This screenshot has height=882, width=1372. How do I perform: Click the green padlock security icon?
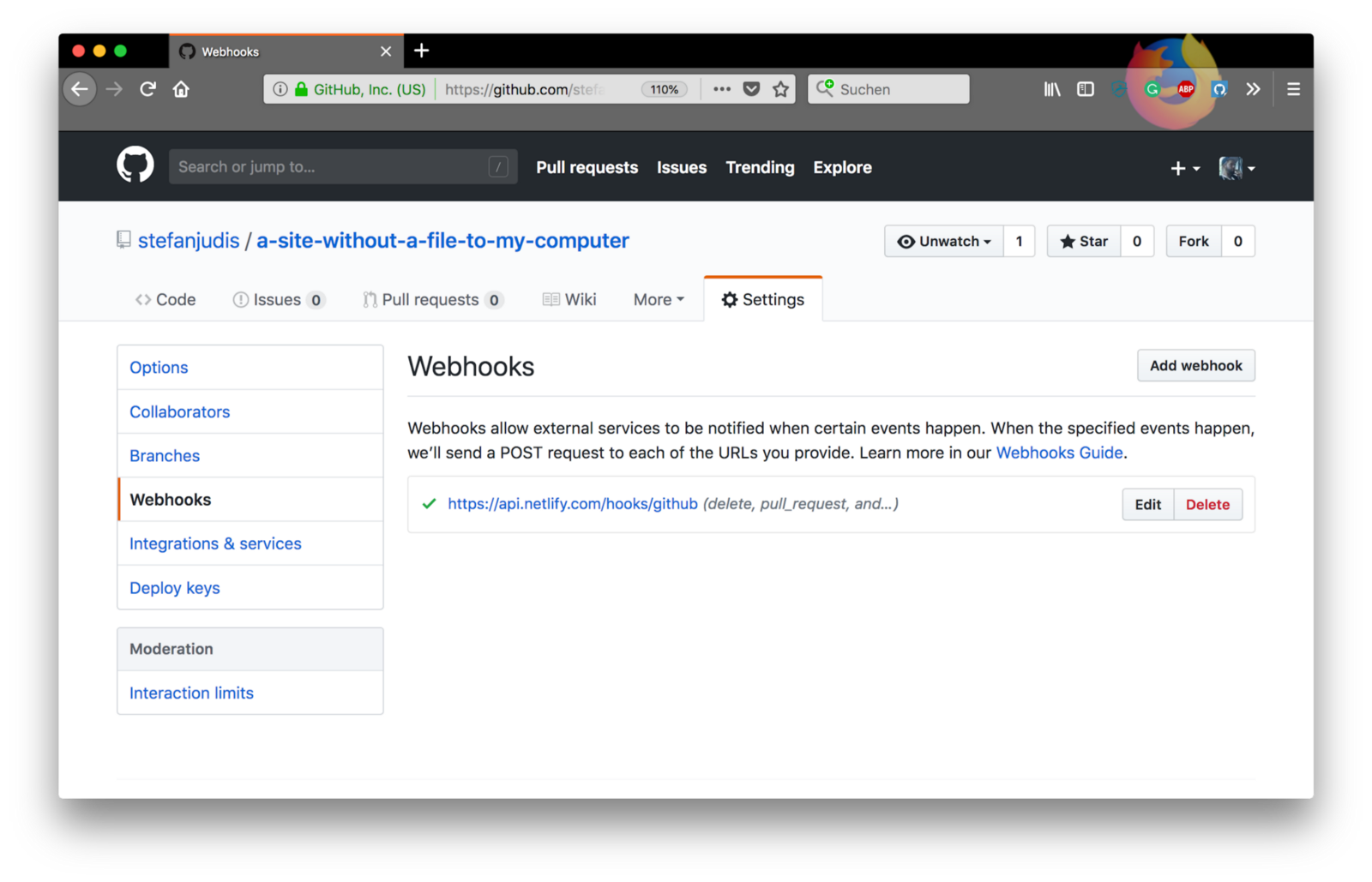tap(301, 89)
